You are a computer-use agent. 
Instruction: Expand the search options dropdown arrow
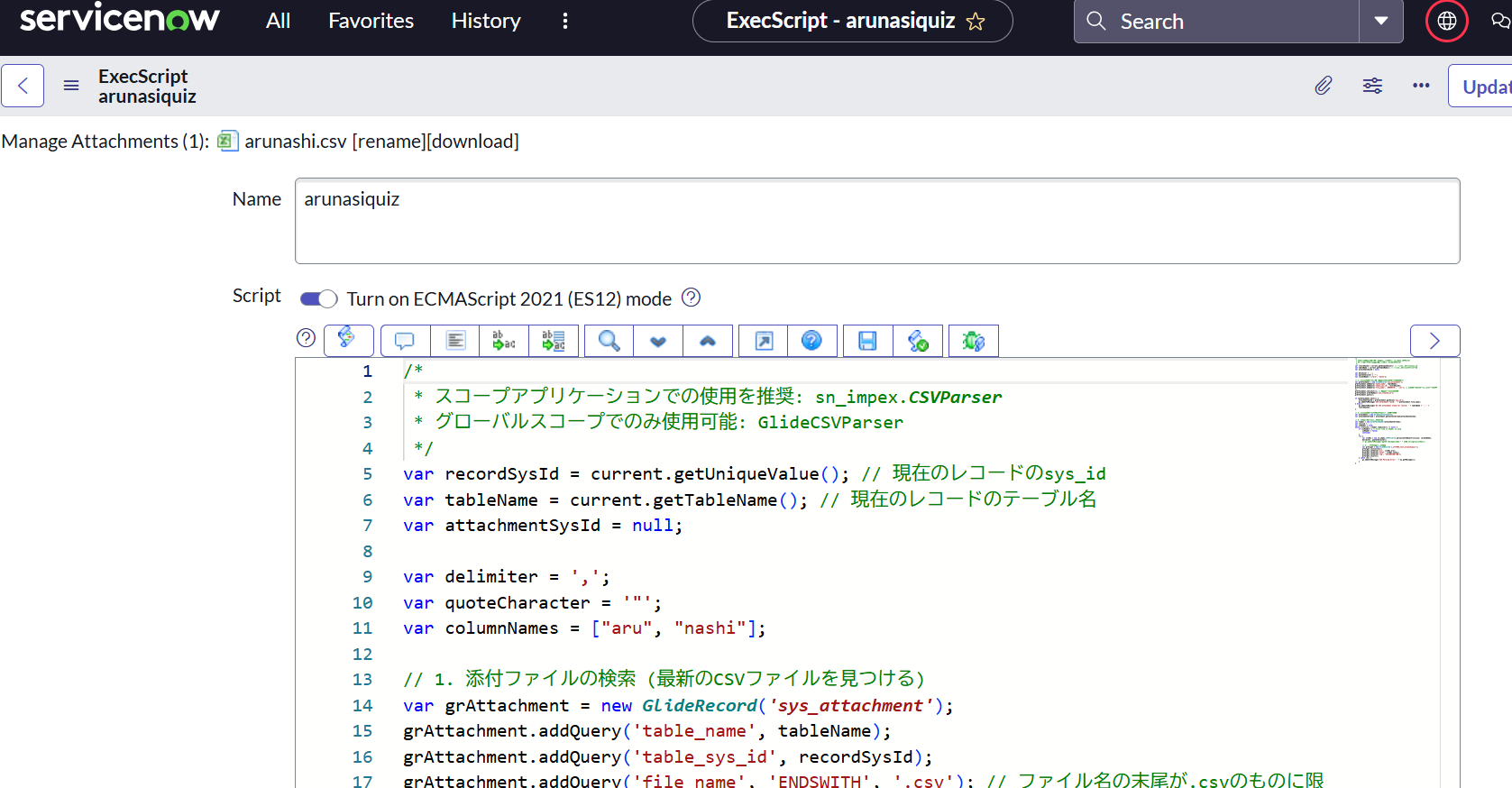[1381, 22]
